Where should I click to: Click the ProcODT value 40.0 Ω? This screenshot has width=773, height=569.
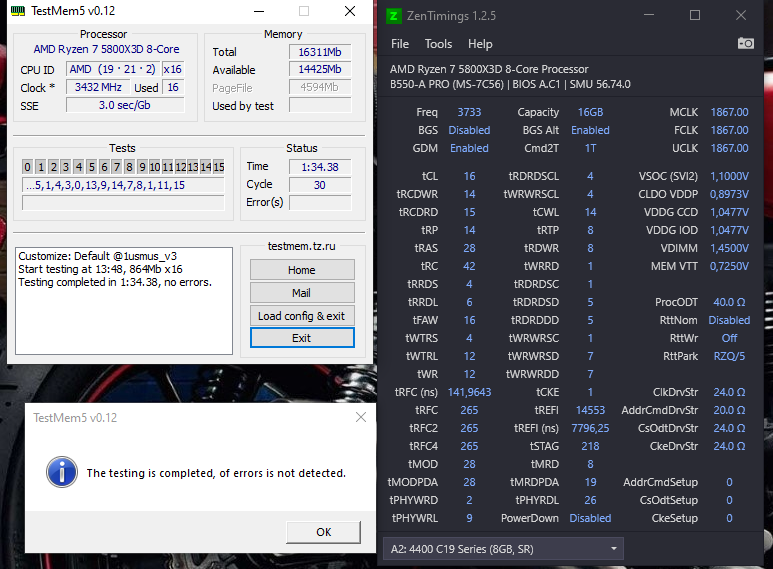[x=729, y=302]
